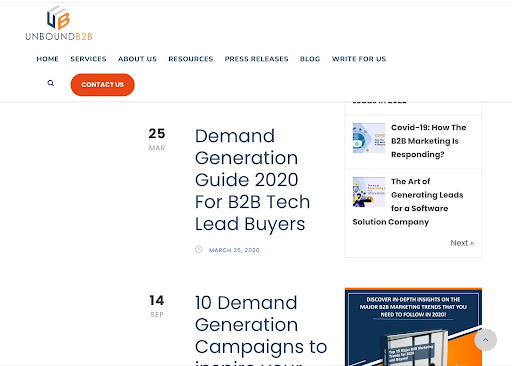The image size is (512, 366).
Task: Open the Blog page
Action: point(310,59)
